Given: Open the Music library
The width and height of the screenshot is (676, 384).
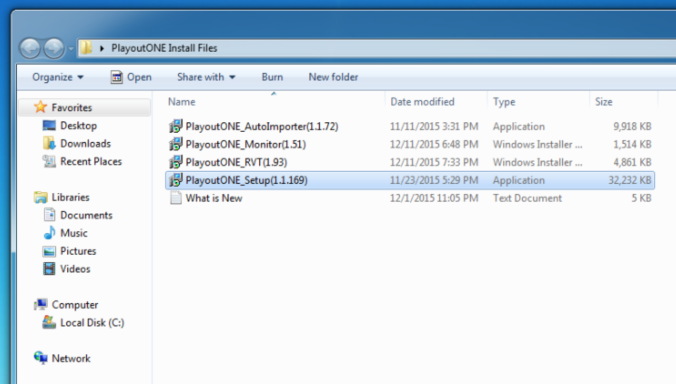Looking at the screenshot, I should pyautogui.click(x=74, y=233).
